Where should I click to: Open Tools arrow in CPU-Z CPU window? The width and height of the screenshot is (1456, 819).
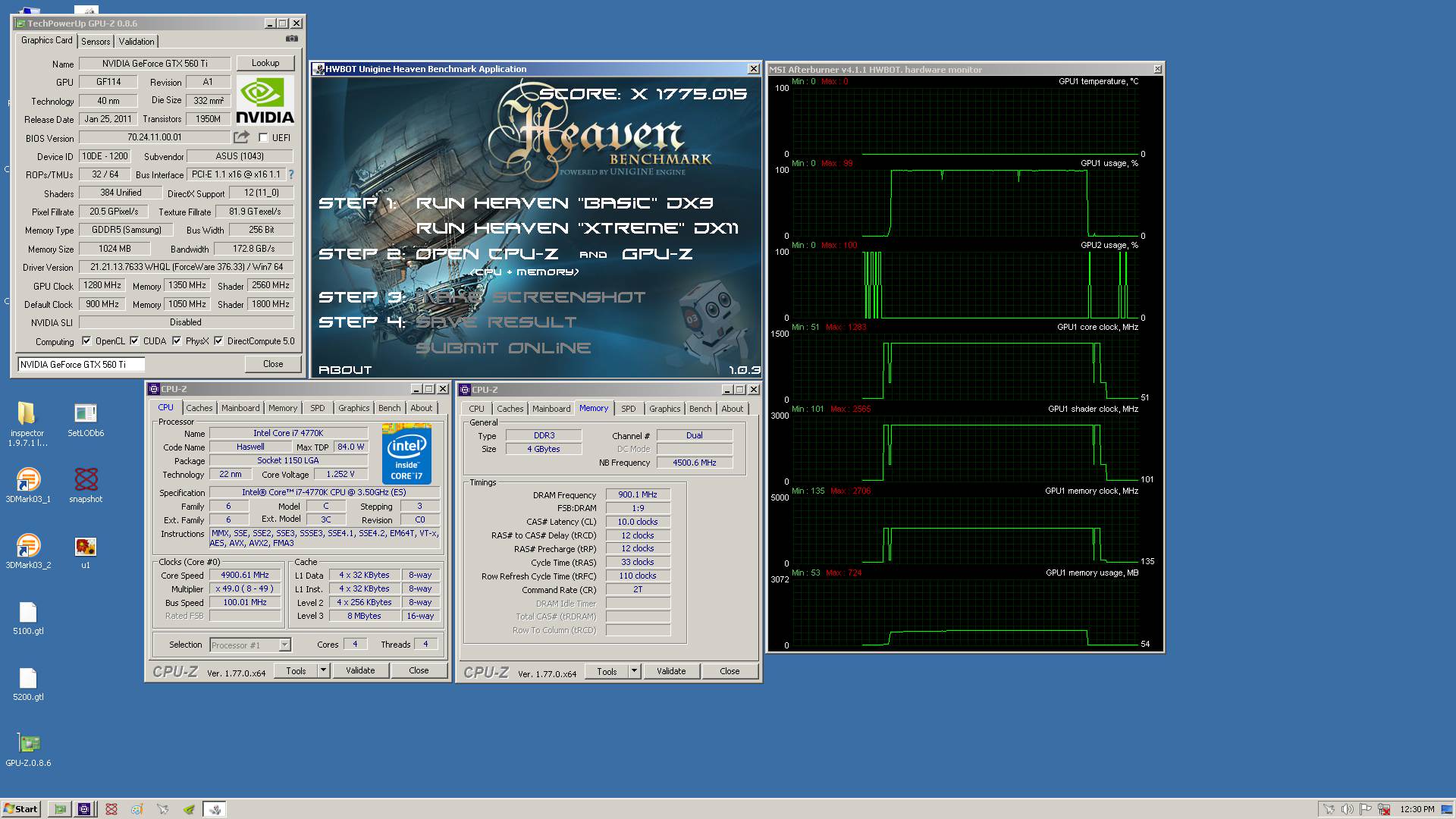(x=324, y=670)
